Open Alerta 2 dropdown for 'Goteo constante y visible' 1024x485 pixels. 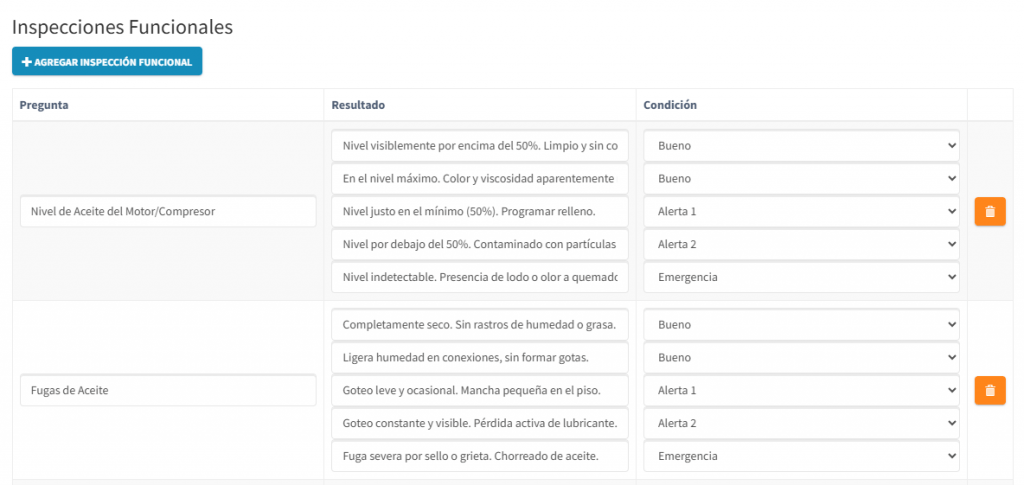pyautogui.click(x=801, y=423)
